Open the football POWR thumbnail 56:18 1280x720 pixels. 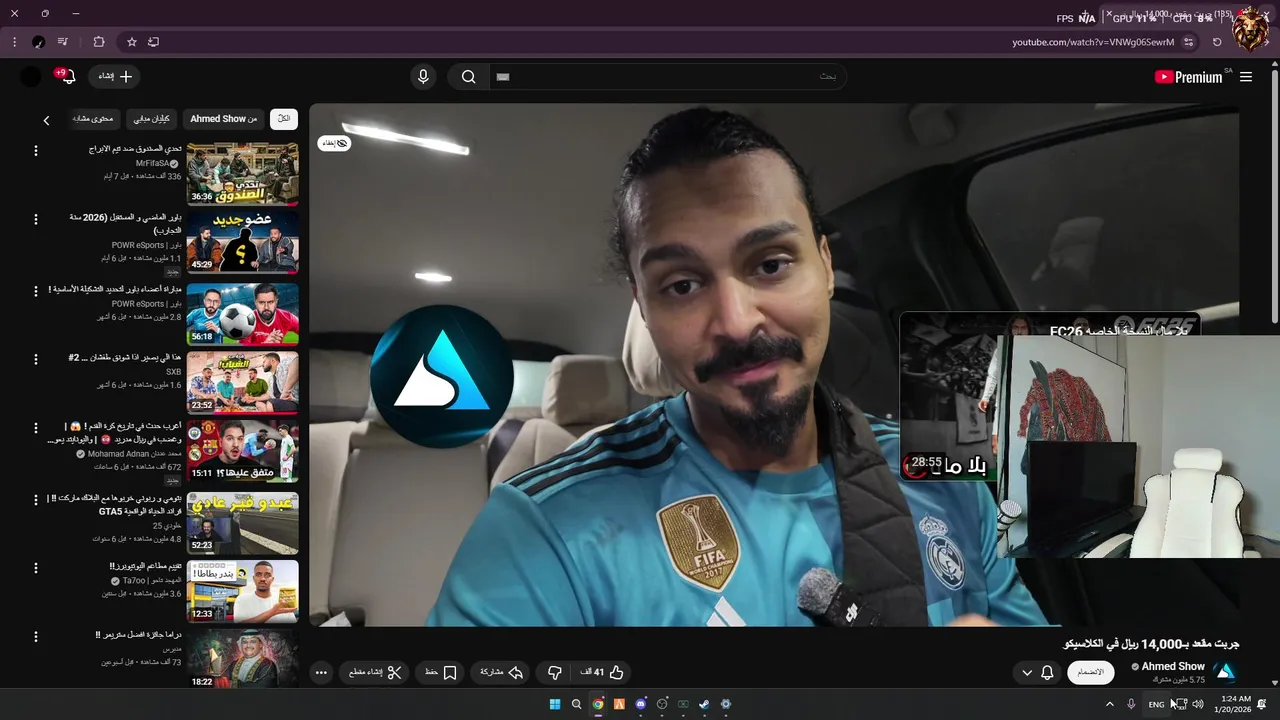[242, 314]
